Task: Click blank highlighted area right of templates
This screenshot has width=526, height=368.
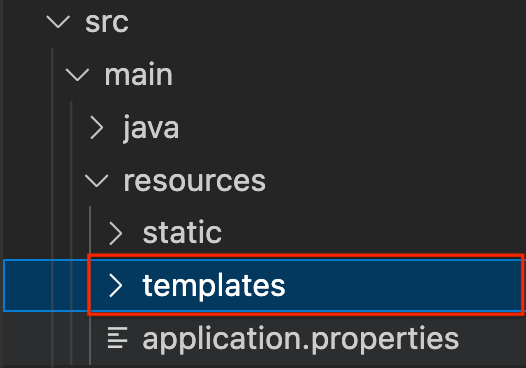Action: pos(403,285)
